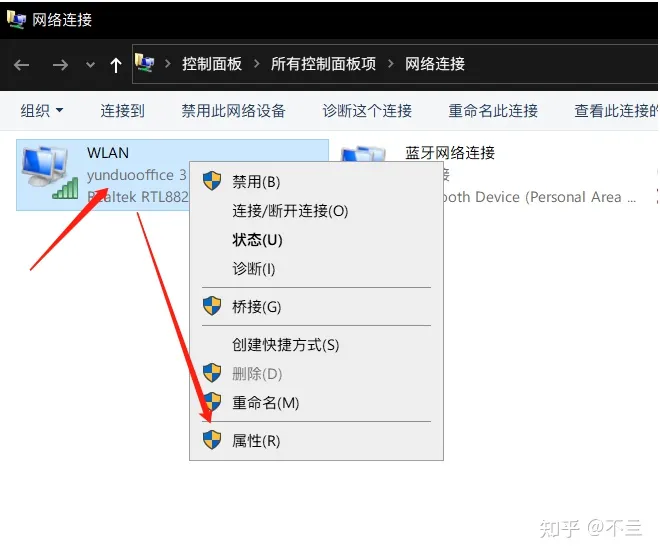Click the WLAN signal strength bars
Viewport: 660px width, 556px height.
pyautogui.click(x=66, y=188)
